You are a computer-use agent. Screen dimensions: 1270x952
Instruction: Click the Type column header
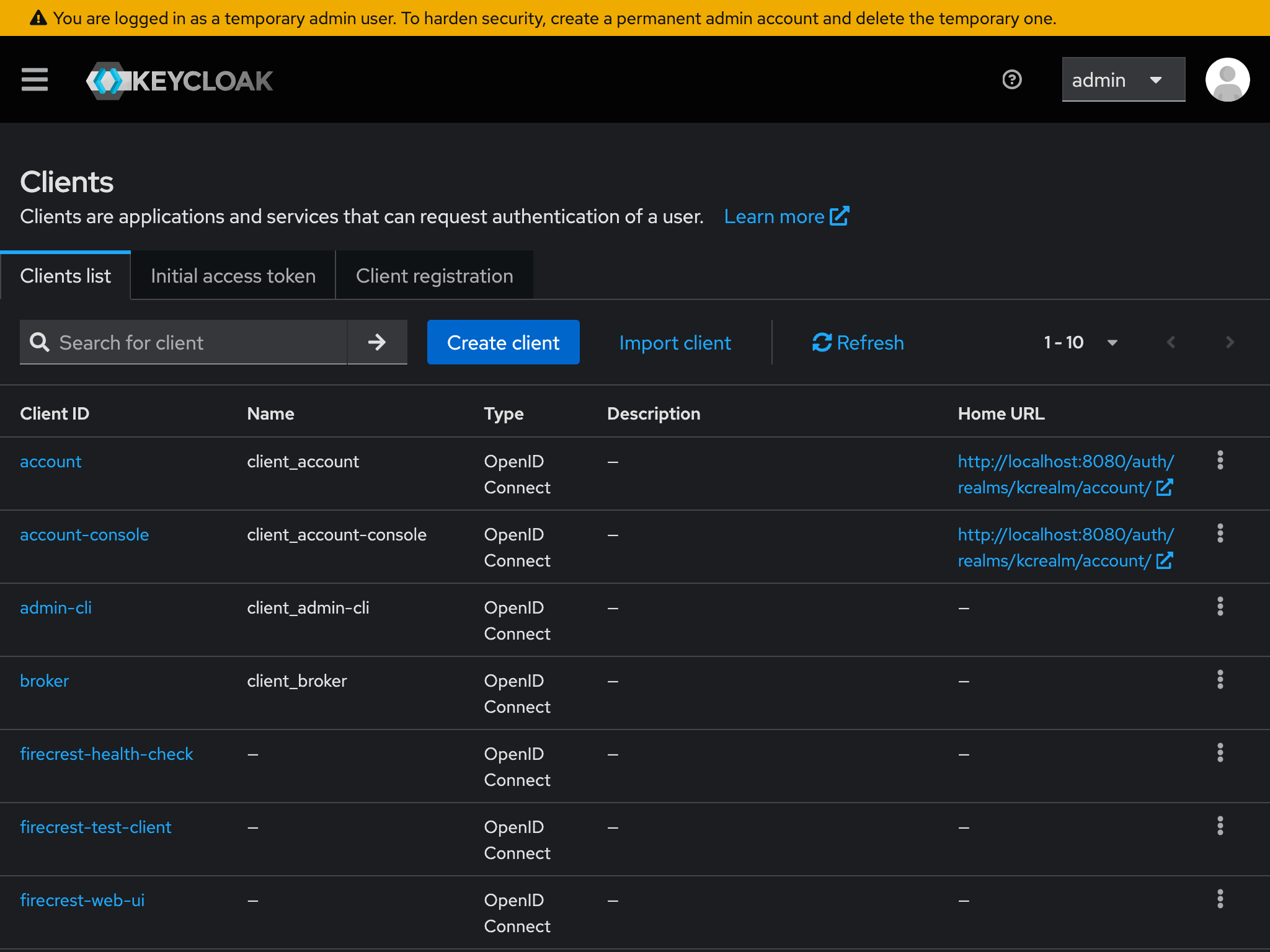pos(504,413)
